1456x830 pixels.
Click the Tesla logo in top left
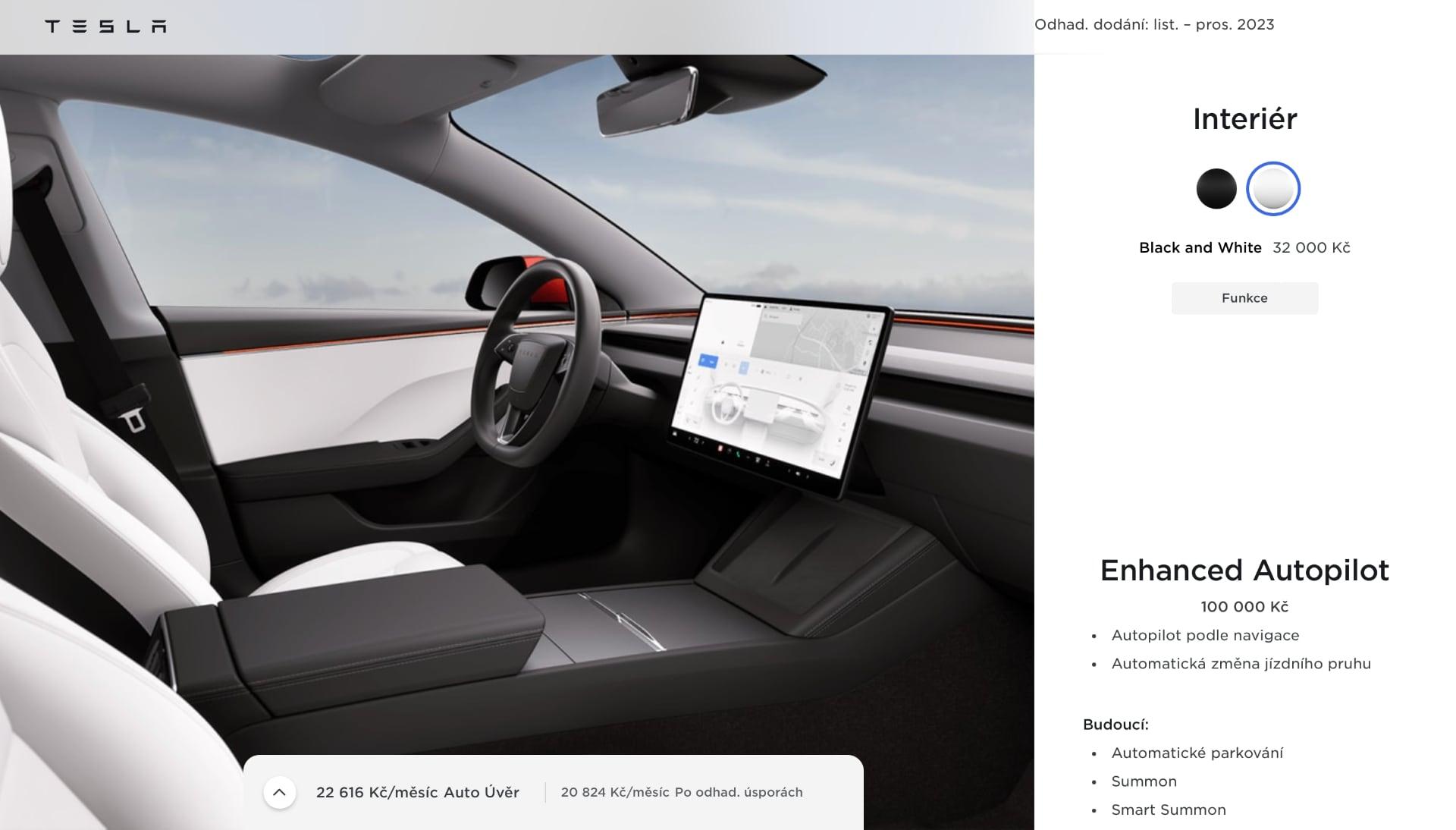pyautogui.click(x=104, y=25)
